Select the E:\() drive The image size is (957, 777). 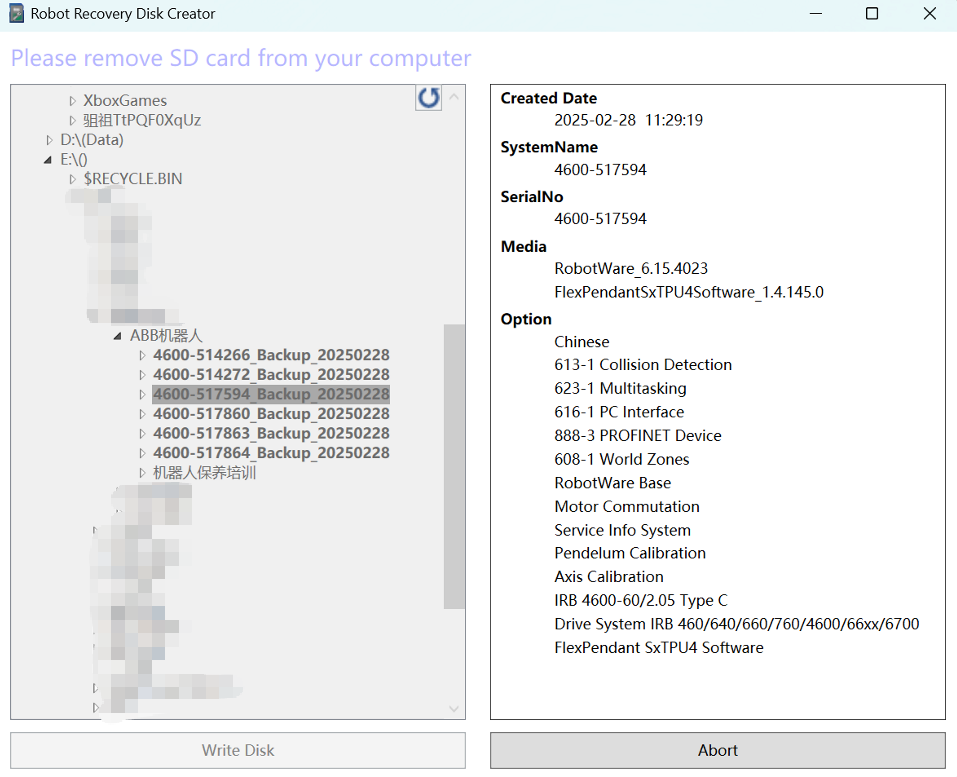pyautogui.click(x=74, y=159)
